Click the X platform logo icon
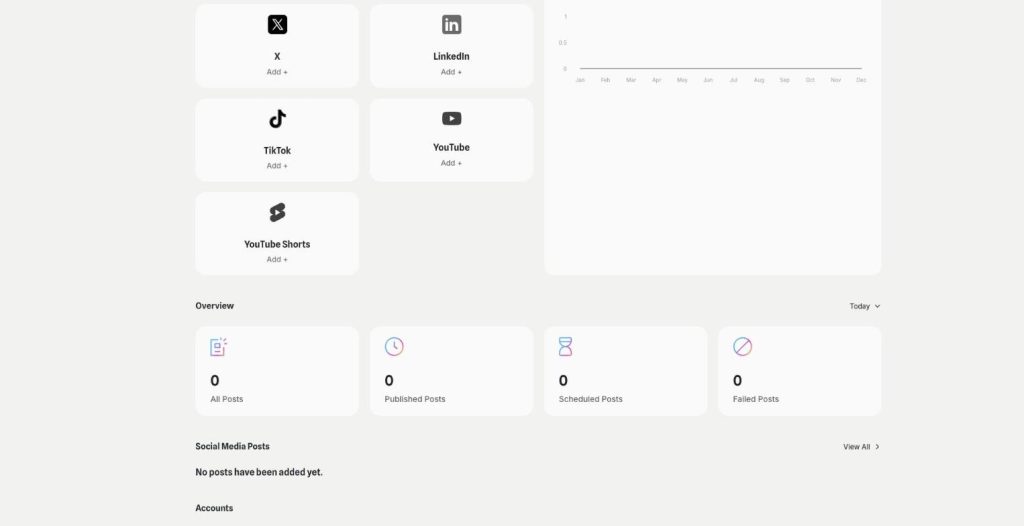 (x=277, y=25)
